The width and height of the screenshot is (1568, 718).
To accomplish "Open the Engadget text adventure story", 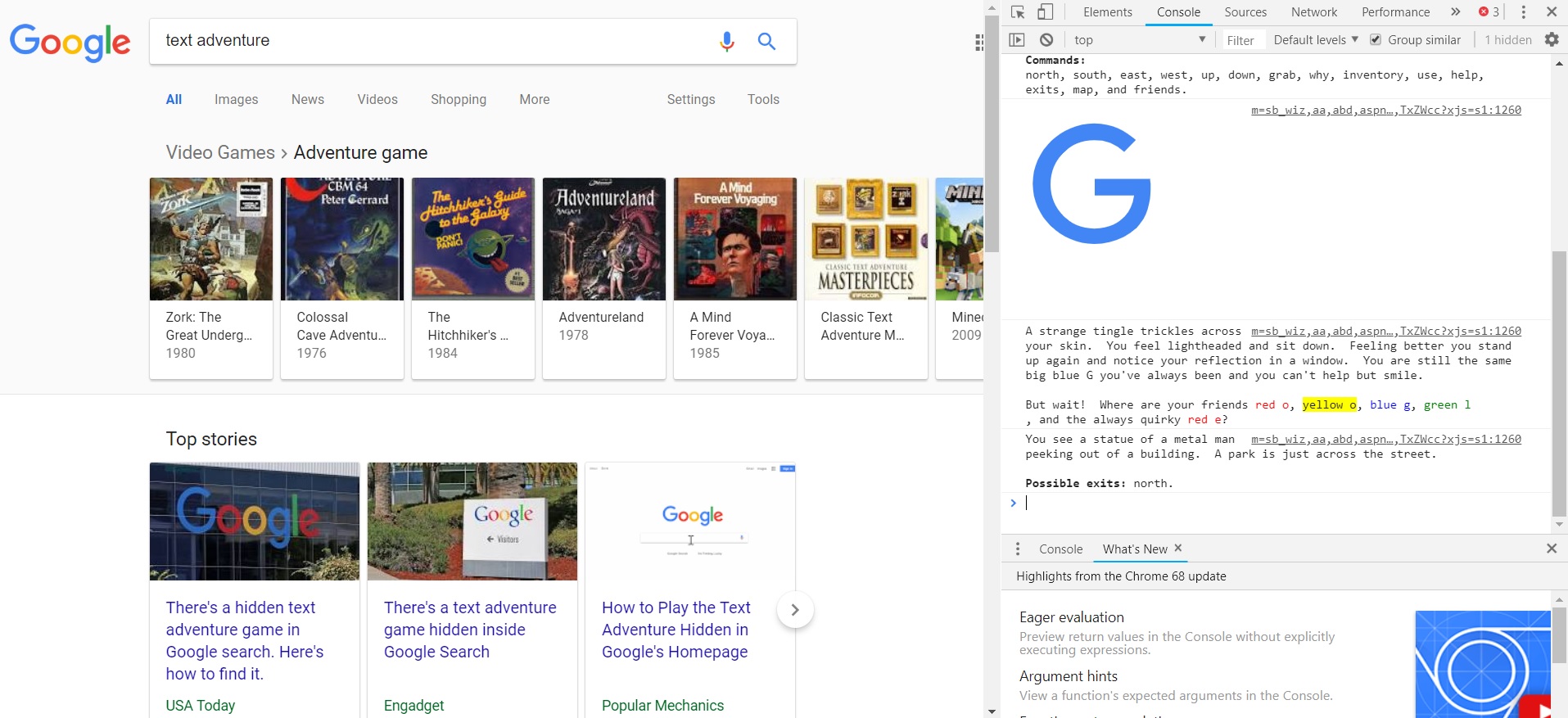I will tap(470, 630).
